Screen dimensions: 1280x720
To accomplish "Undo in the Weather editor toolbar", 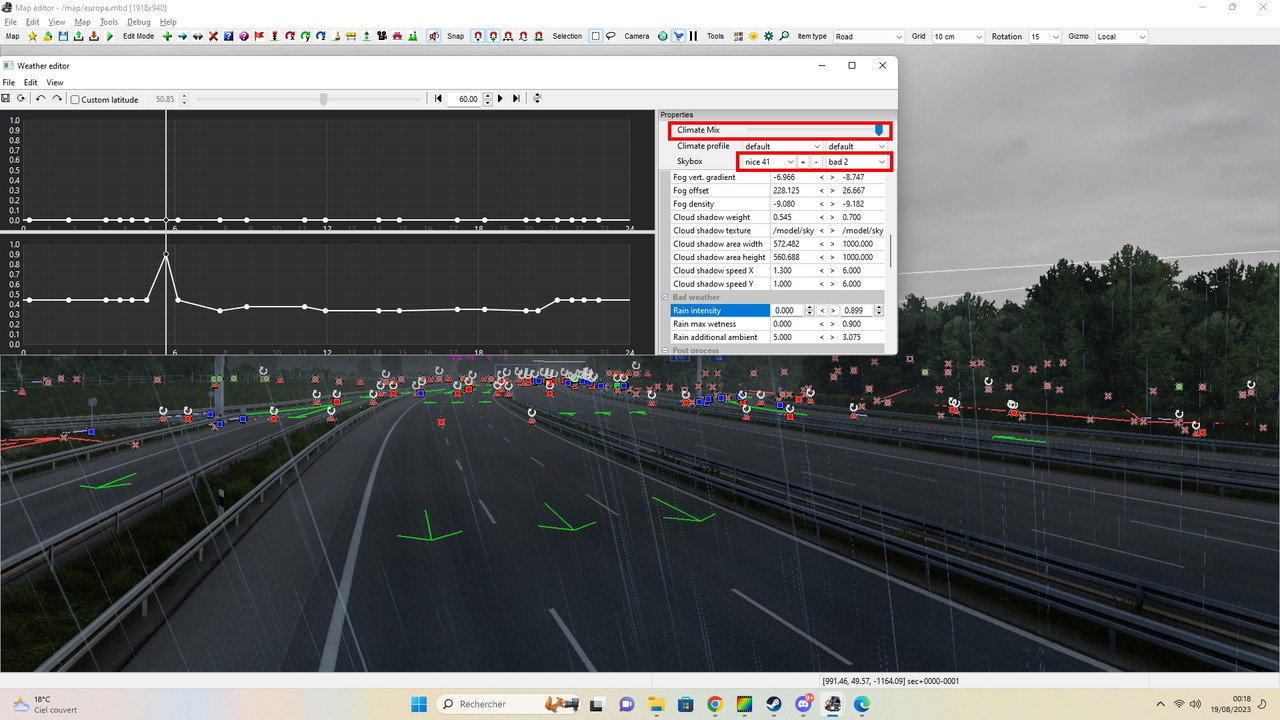I will [x=40, y=99].
